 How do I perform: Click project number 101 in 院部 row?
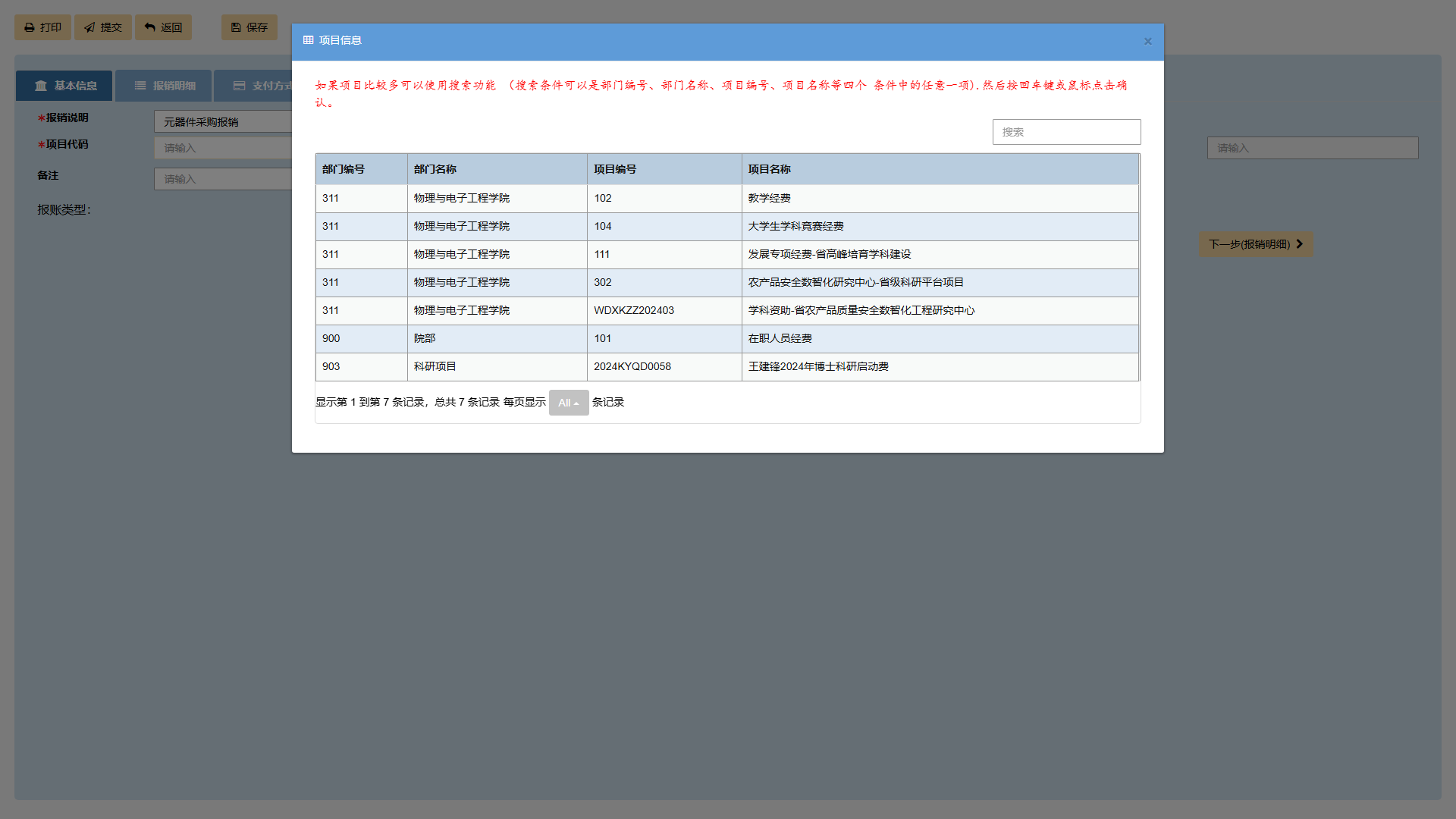603,338
